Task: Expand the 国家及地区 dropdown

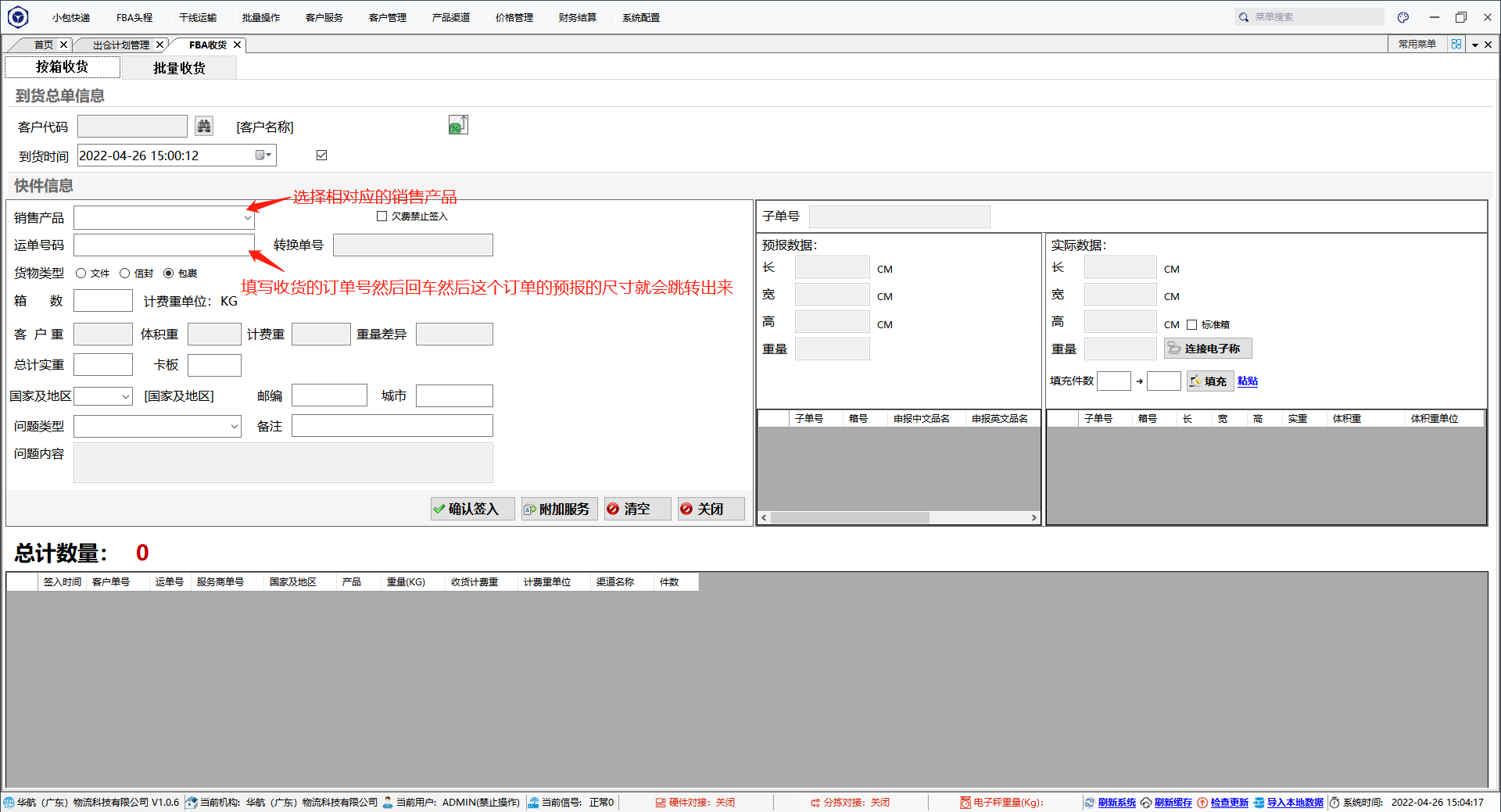Action: pos(125,396)
